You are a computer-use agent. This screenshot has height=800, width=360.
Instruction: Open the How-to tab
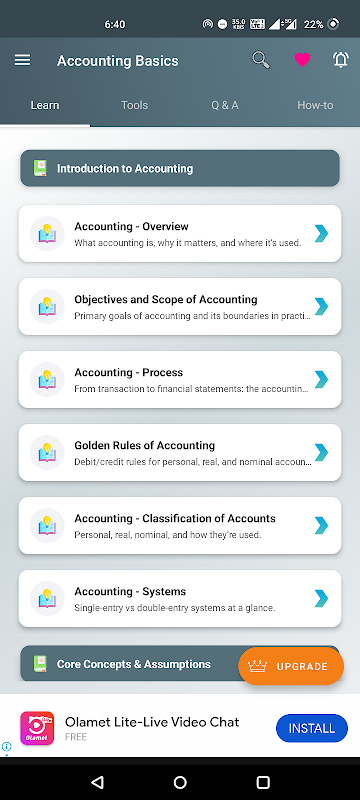click(x=315, y=106)
